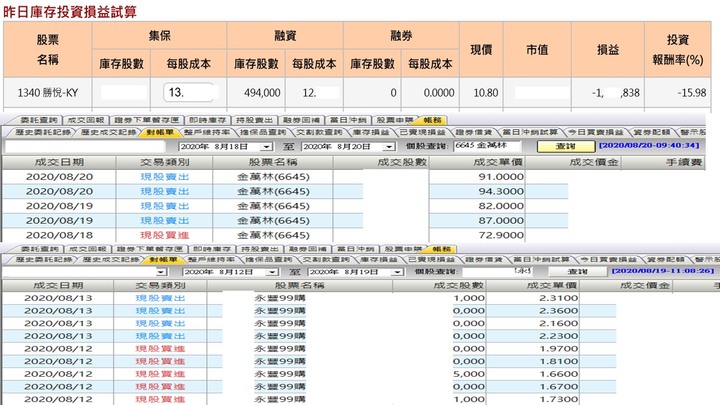Focus the 個股查詢 field containing 6645 金萬林
Image resolution: width=720 pixels, height=405 pixels.
tap(487, 146)
